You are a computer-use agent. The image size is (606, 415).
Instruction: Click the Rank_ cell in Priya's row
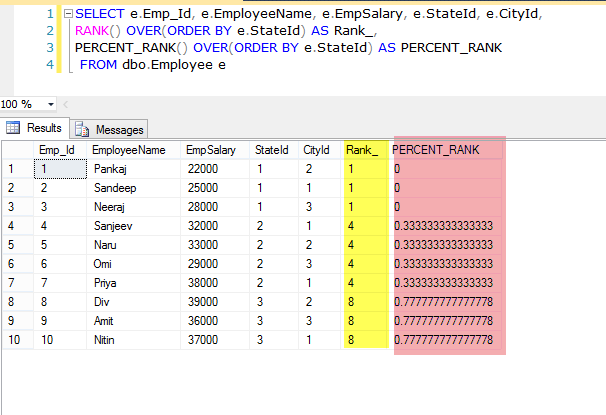[x=365, y=283]
